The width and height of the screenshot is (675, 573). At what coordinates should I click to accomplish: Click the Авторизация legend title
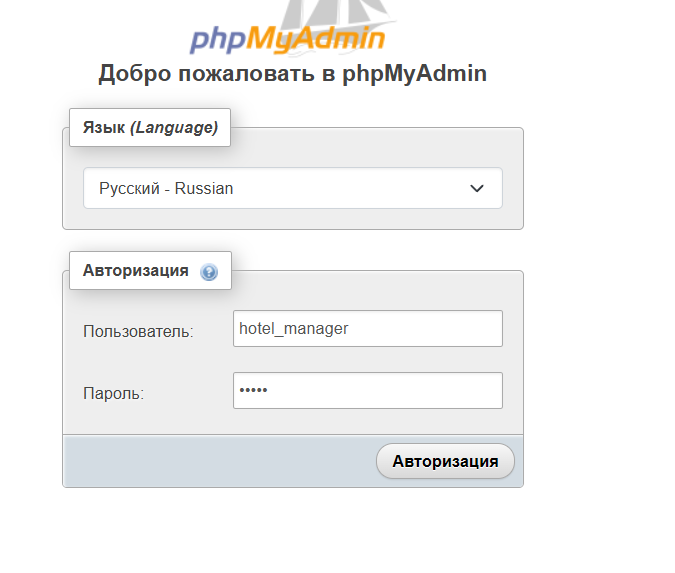pos(136,271)
